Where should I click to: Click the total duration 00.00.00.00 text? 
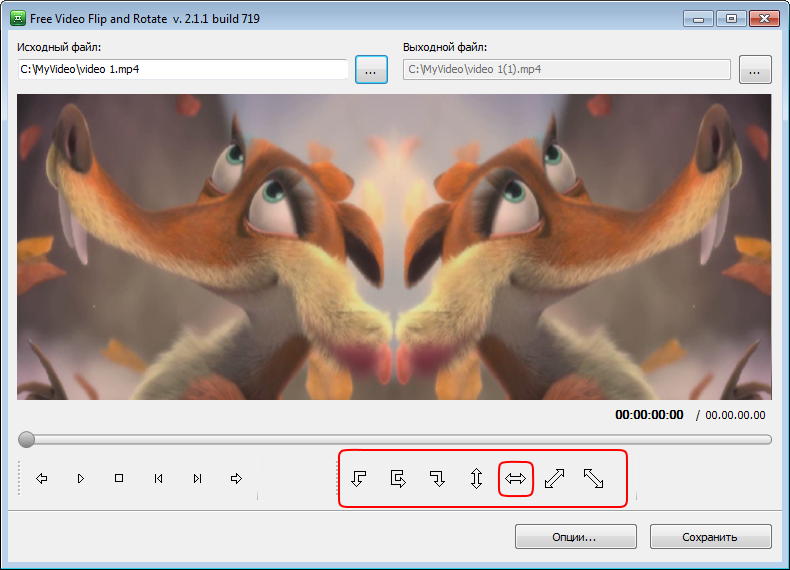[x=735, y=415]
